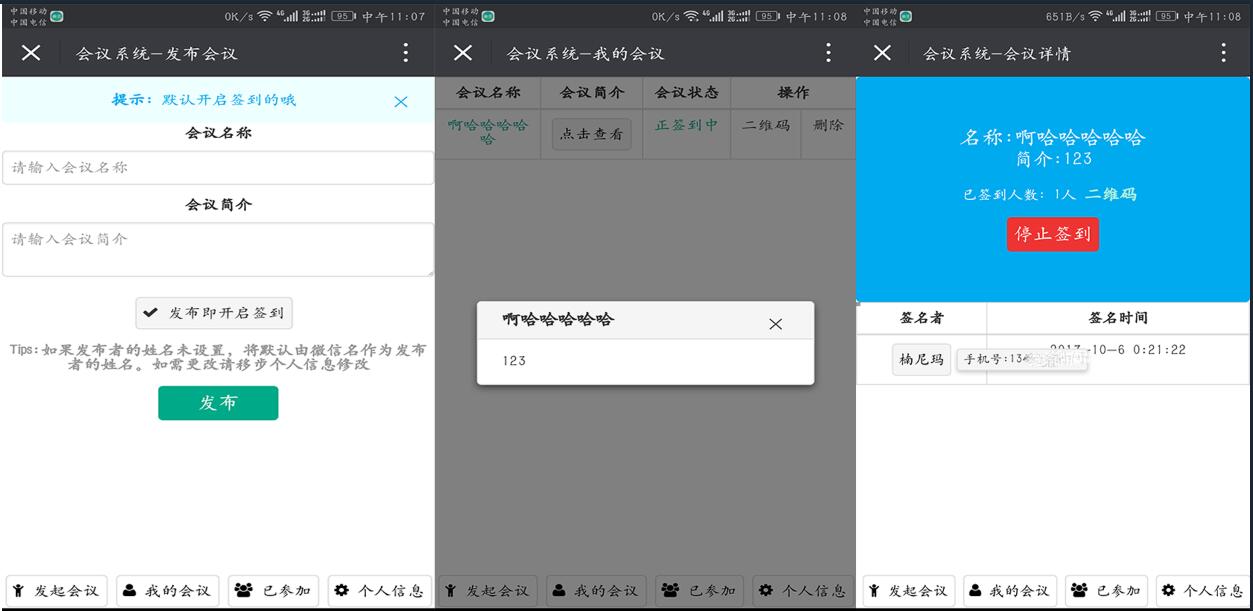The height and width of the screenshot is (611, 1253).
Task: Tap the 发起会议 icon in bottom bar
Action: pyautogui.click(x=18, y=590)
